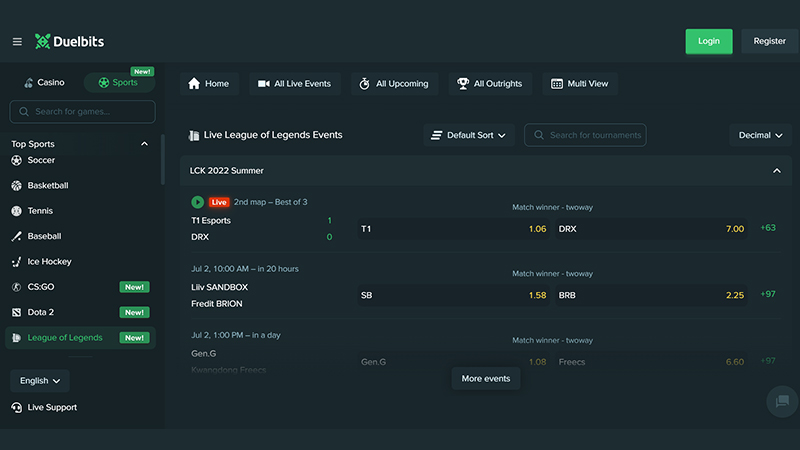
Task: Click the house icon in Home tab
Action: click(x=194, y=84)
